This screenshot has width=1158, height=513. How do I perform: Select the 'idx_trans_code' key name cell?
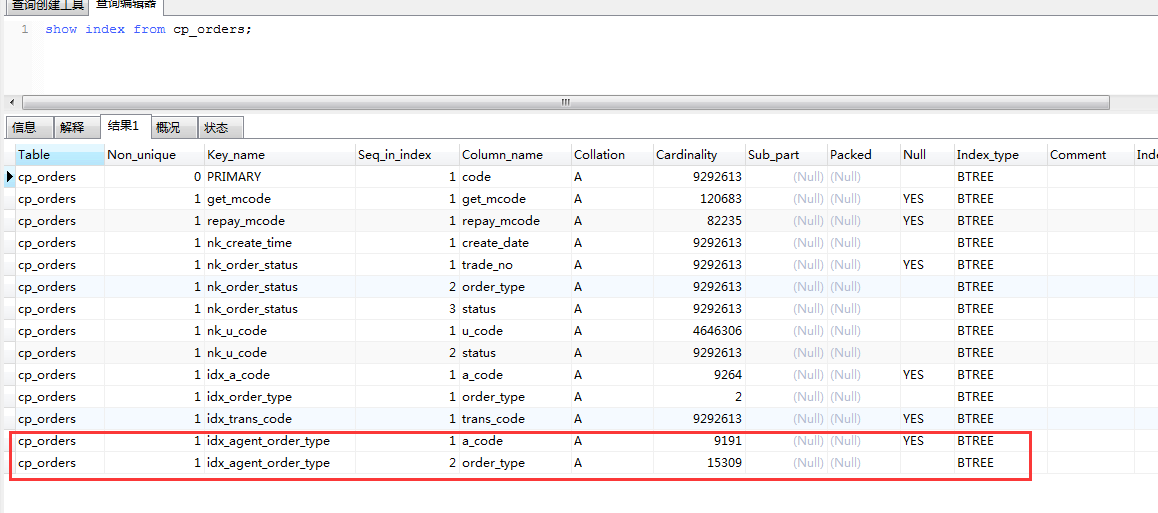click(280, 419)
